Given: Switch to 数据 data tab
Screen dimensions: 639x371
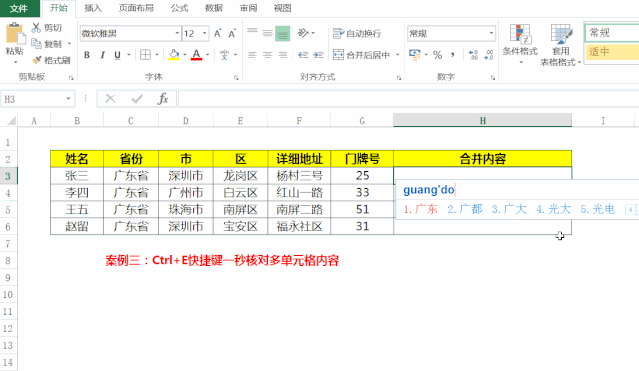Looking at the screenshot, I should pos(214,8).
